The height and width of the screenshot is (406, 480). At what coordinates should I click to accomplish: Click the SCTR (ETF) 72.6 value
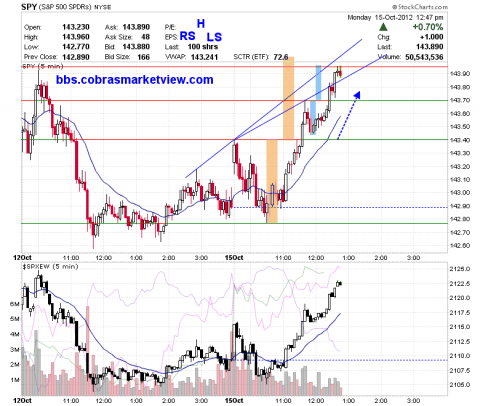point(281,57)
